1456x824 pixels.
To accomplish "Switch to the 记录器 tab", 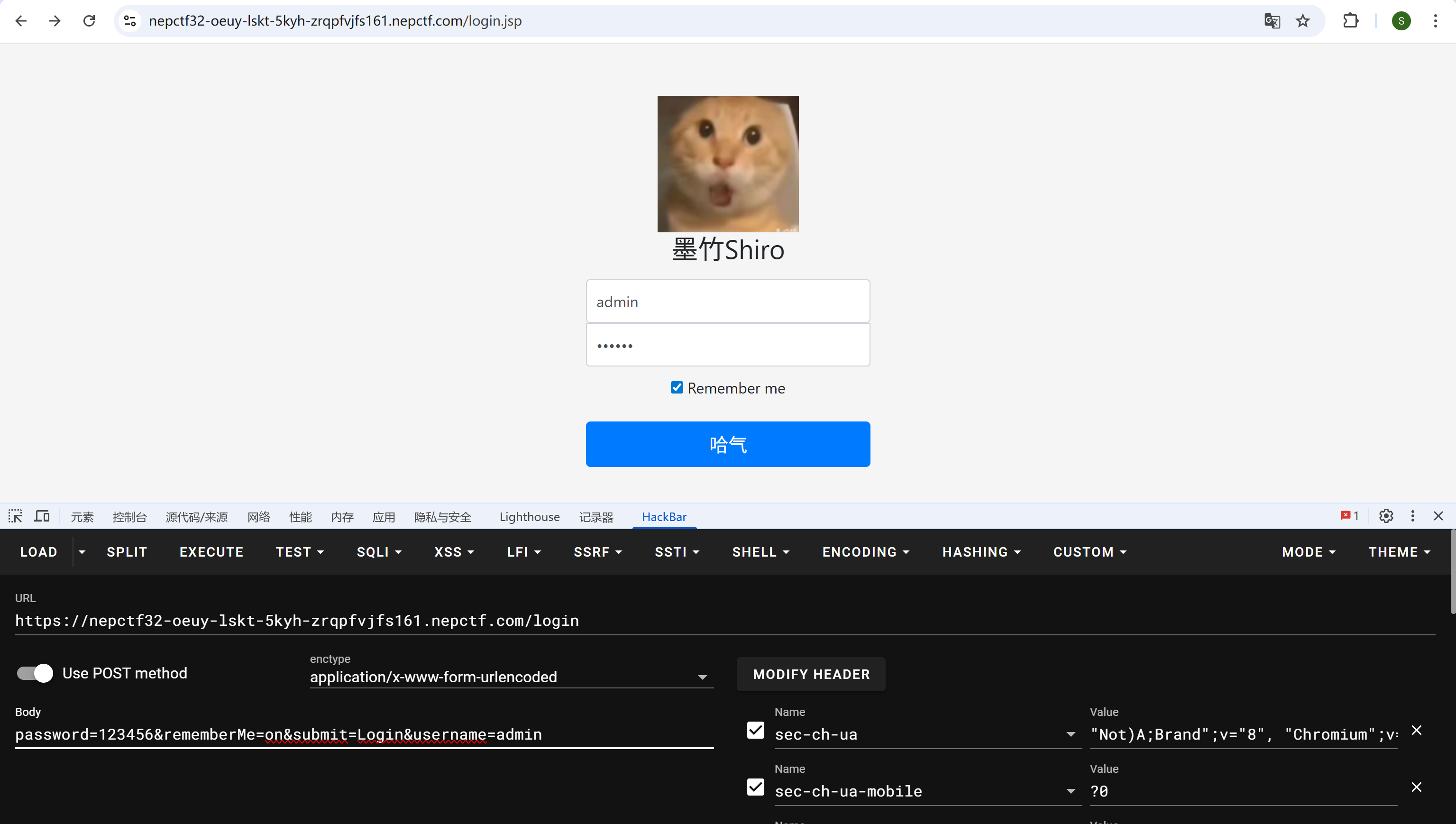I will point(596,517).
